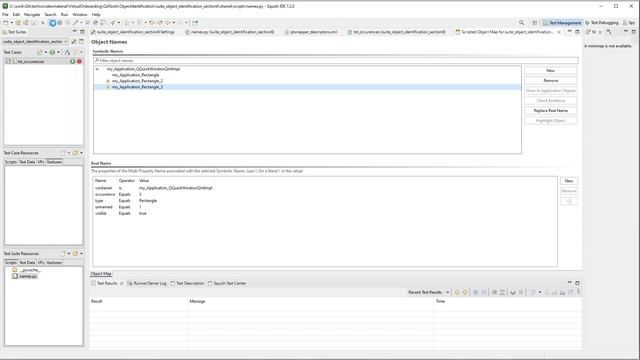Click New button beside Symbolic Names list
This screenshot has width=640, height=360.
551,71
